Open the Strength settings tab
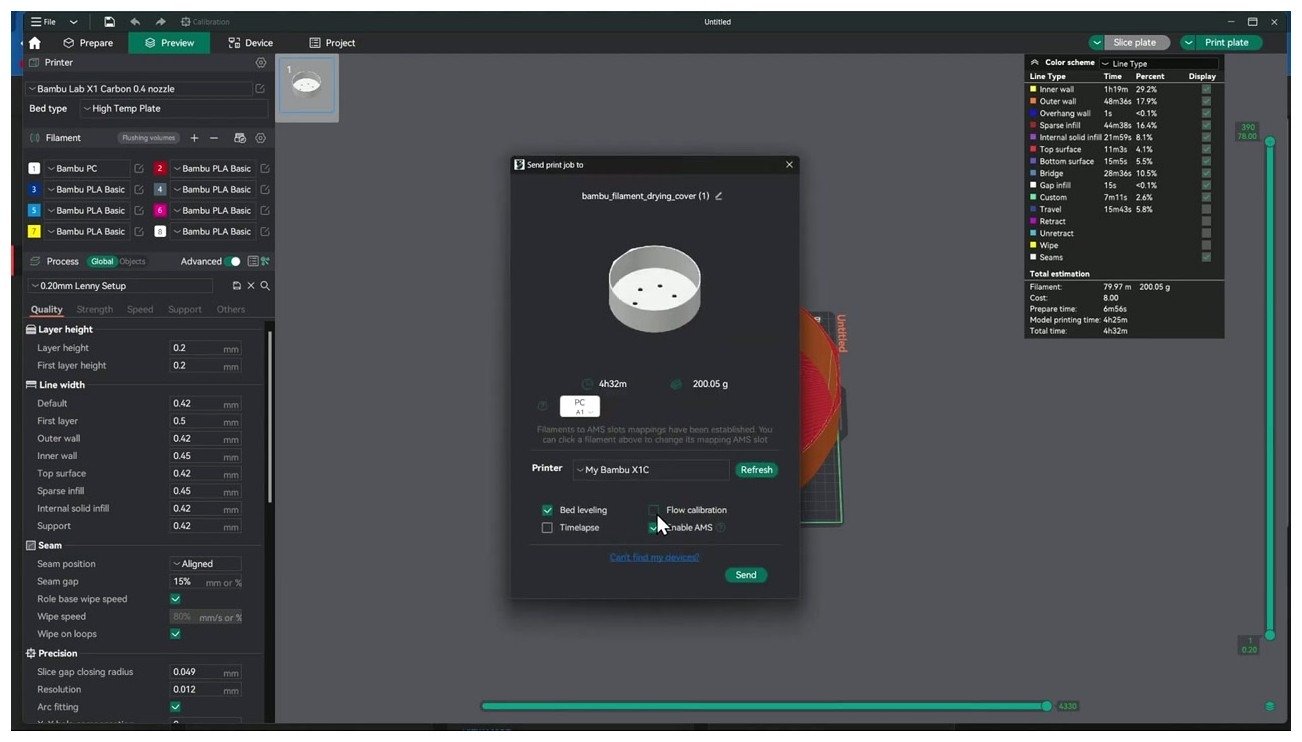Screen dimensions: 1302x742 click(x=95, y=310)
